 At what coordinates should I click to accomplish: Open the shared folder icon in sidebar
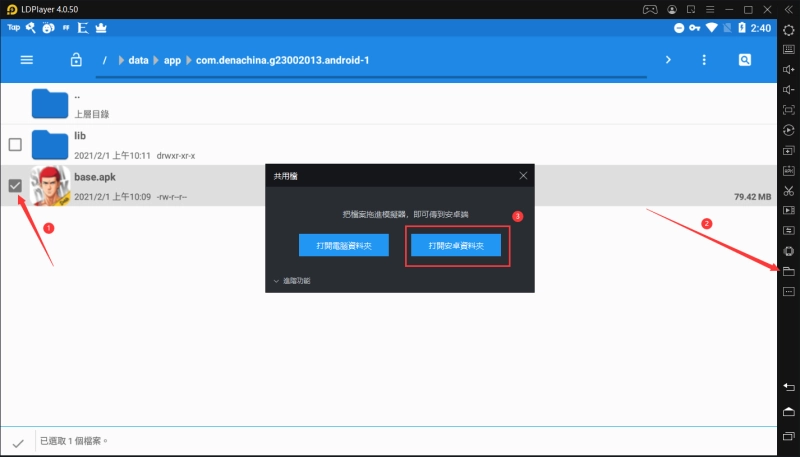[788, 271]
